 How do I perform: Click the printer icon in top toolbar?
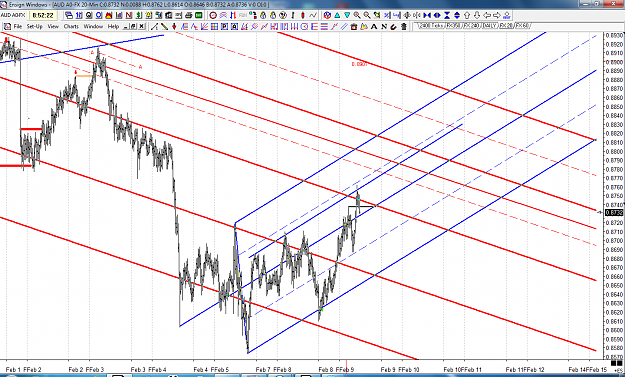[x=188, y=15]
